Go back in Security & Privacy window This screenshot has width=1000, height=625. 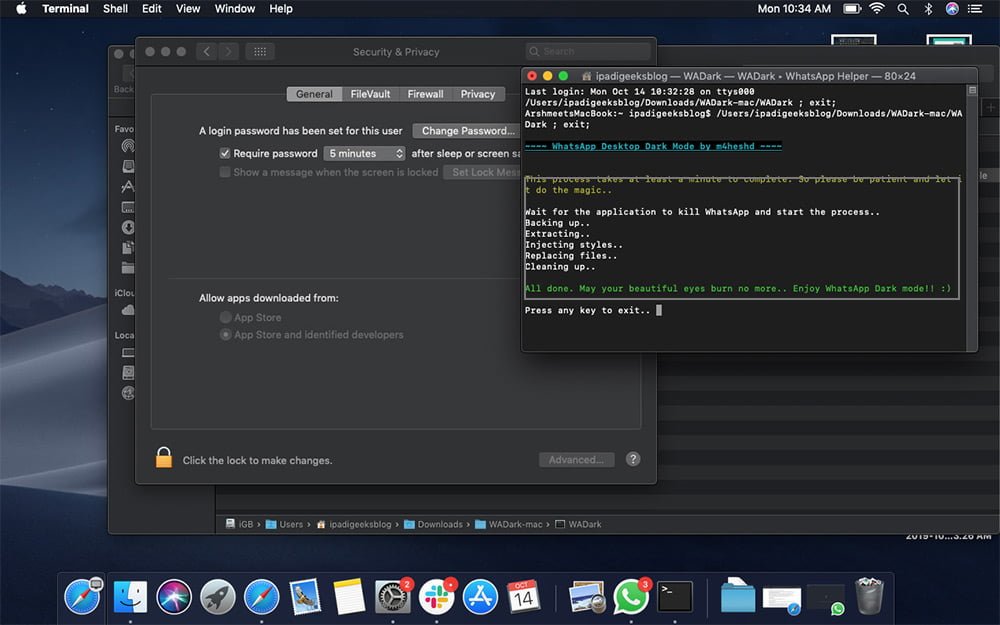207,52
